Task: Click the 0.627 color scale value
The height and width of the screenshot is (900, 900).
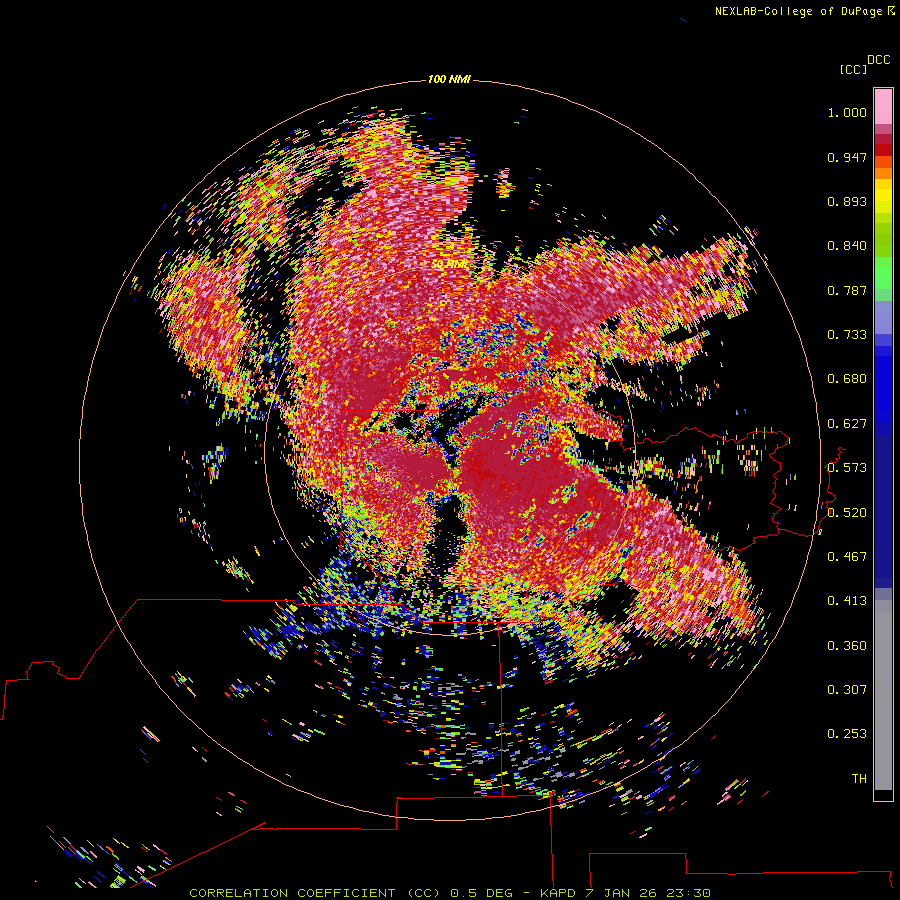Action: point(847,424)
